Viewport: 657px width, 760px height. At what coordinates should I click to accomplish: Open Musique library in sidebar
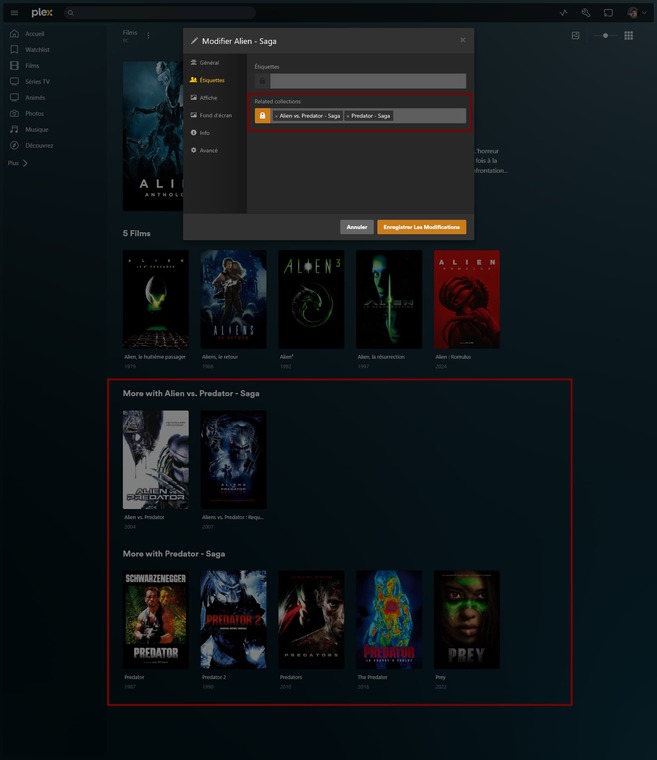pyautogui.click(x=36, y=129)
